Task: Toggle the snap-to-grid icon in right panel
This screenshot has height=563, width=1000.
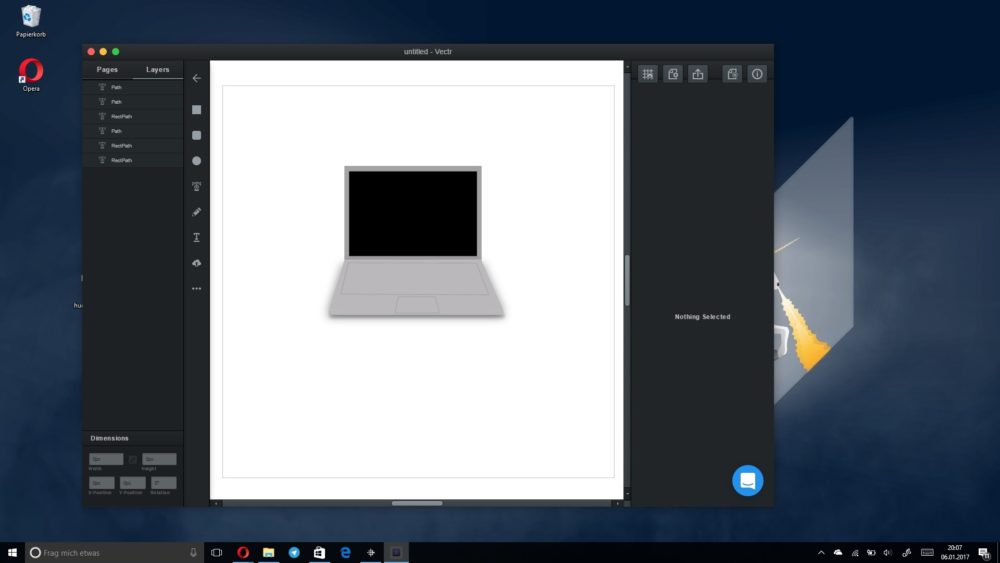Action: [647, 74]
